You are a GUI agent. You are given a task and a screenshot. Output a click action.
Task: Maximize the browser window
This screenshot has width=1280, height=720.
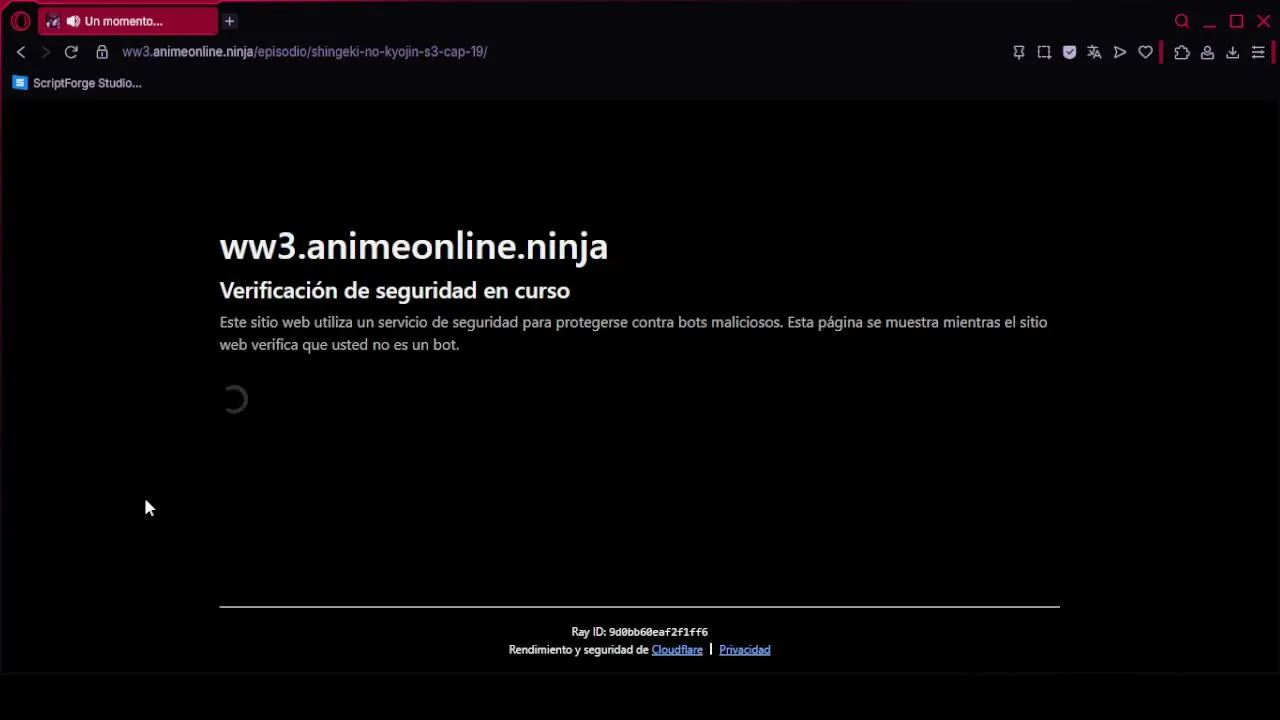click(1236, 21)
